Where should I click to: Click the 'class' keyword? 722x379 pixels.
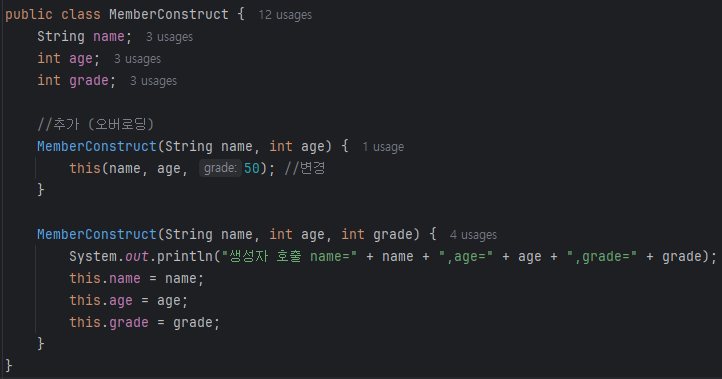click(x=81, y=14)
